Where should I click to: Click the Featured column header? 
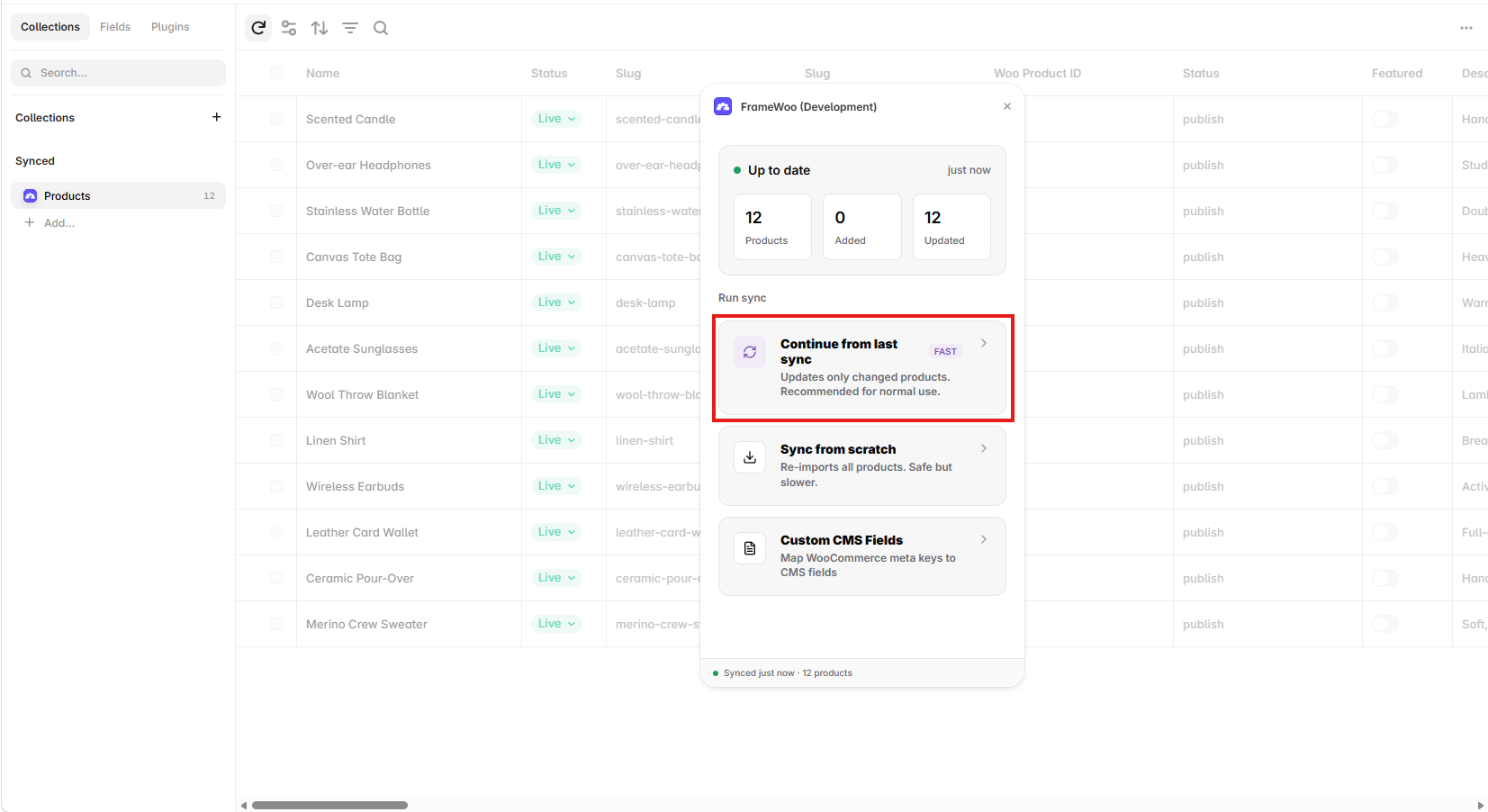1396,74
